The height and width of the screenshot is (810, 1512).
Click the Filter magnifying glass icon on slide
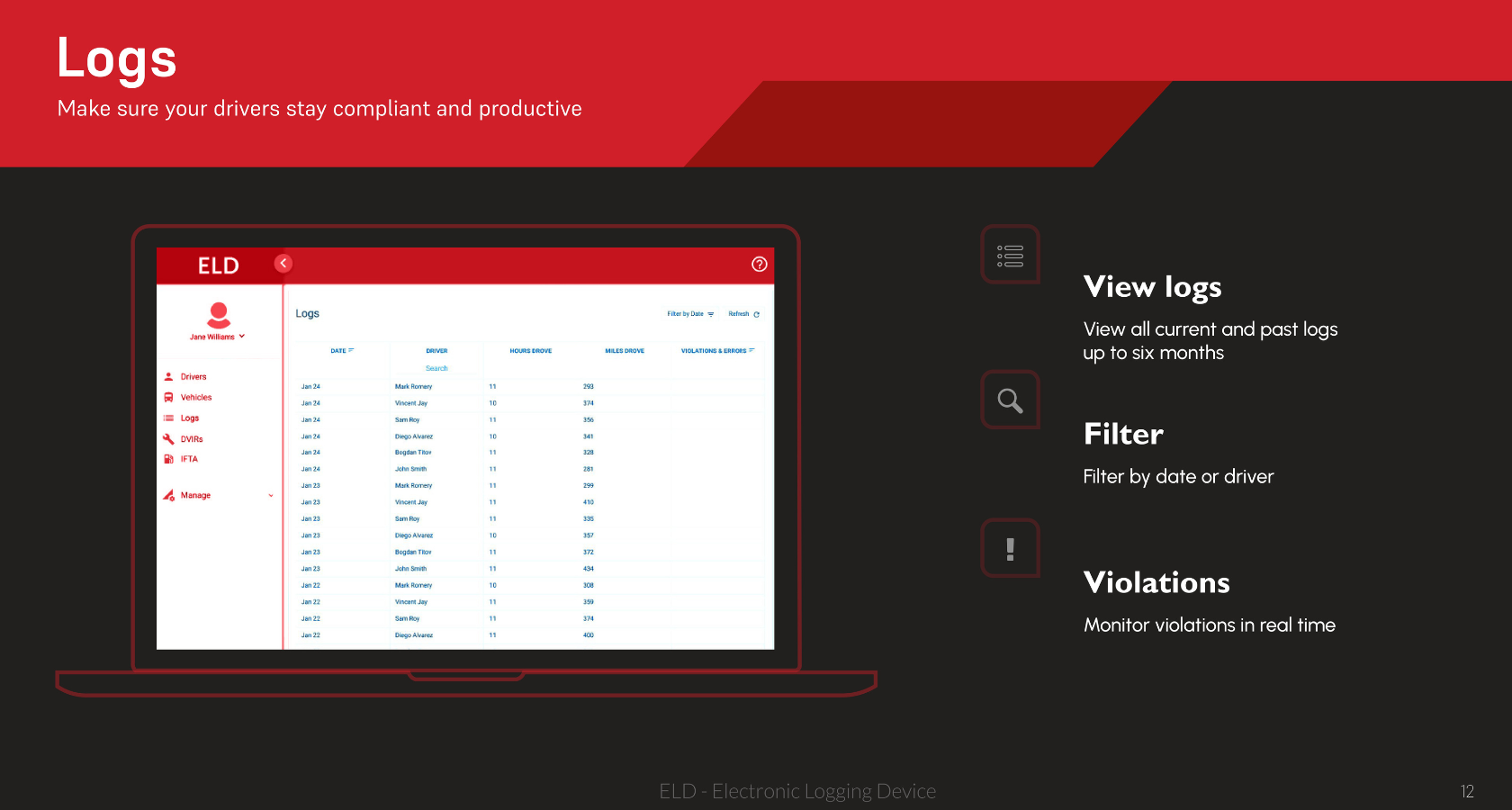pos(1010,400)
